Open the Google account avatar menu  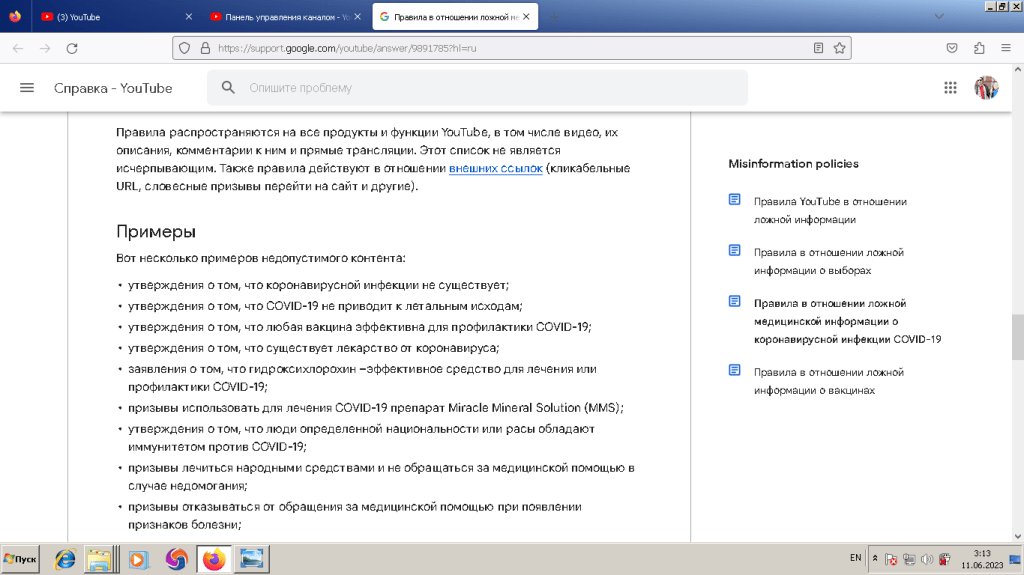[986, 88]
